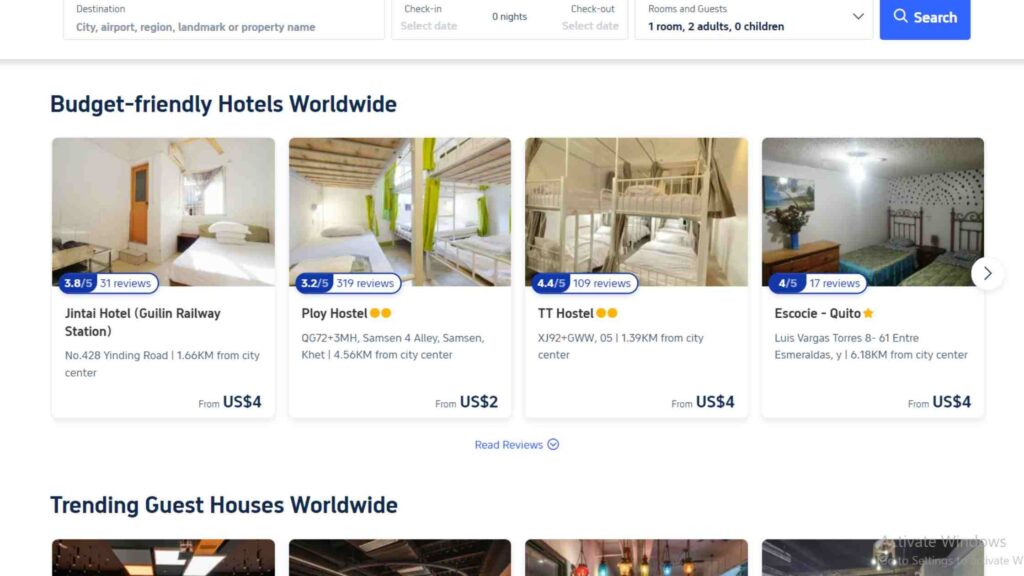
Task: Click the Destination input field
Action: 224,19
